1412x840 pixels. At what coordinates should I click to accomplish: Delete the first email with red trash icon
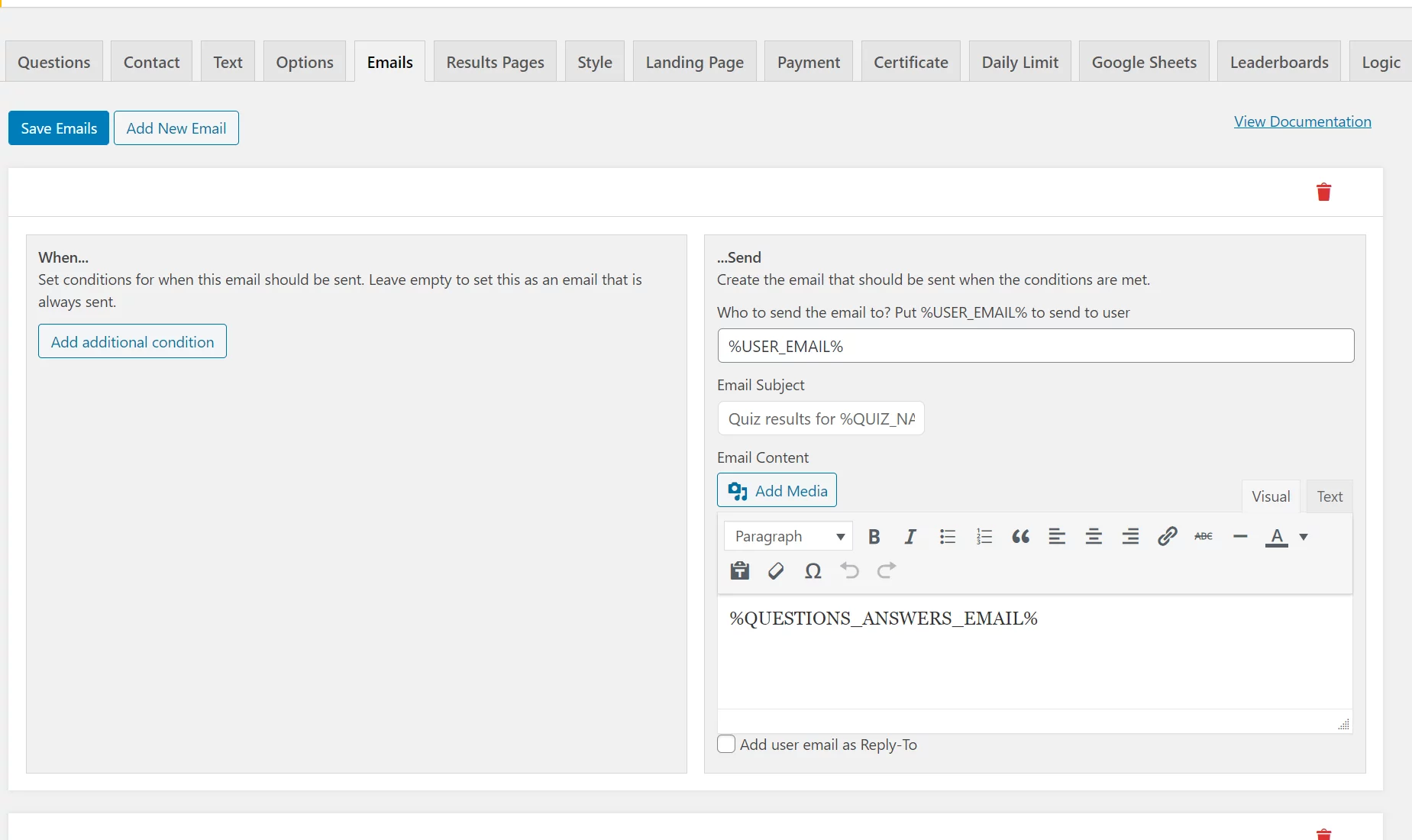1323,192
